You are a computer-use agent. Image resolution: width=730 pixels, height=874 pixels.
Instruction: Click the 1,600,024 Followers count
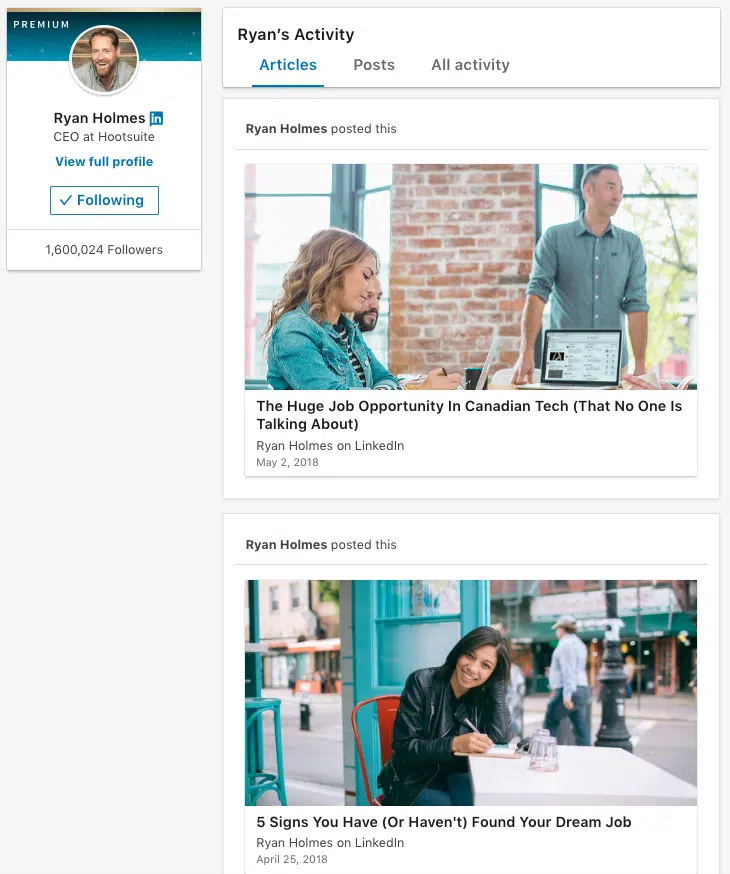coord(104,250)
